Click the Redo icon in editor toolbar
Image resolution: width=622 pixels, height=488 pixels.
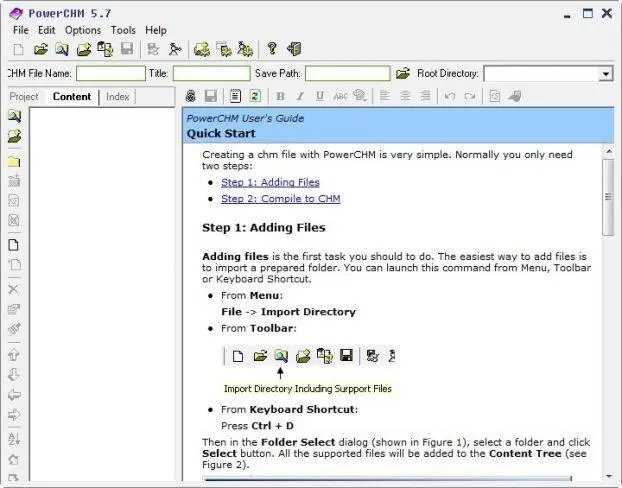[470, 96]
